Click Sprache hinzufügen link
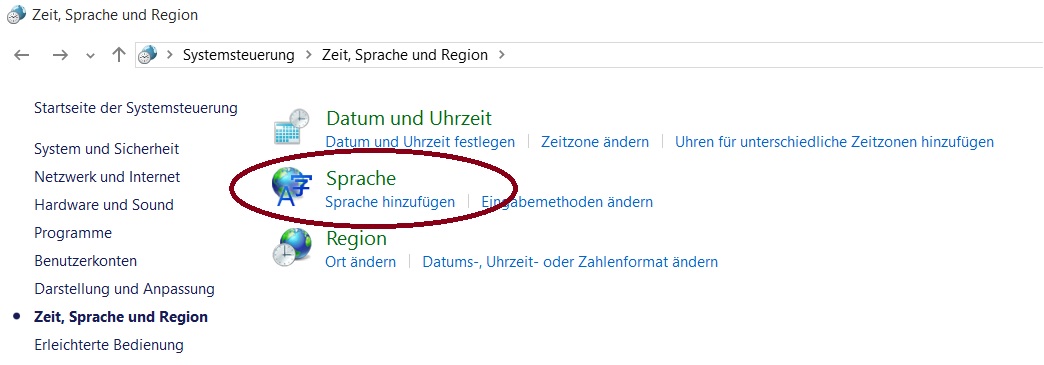Image resolution: width=1044 pixels, height=365 pixels. tap(390, 202)
